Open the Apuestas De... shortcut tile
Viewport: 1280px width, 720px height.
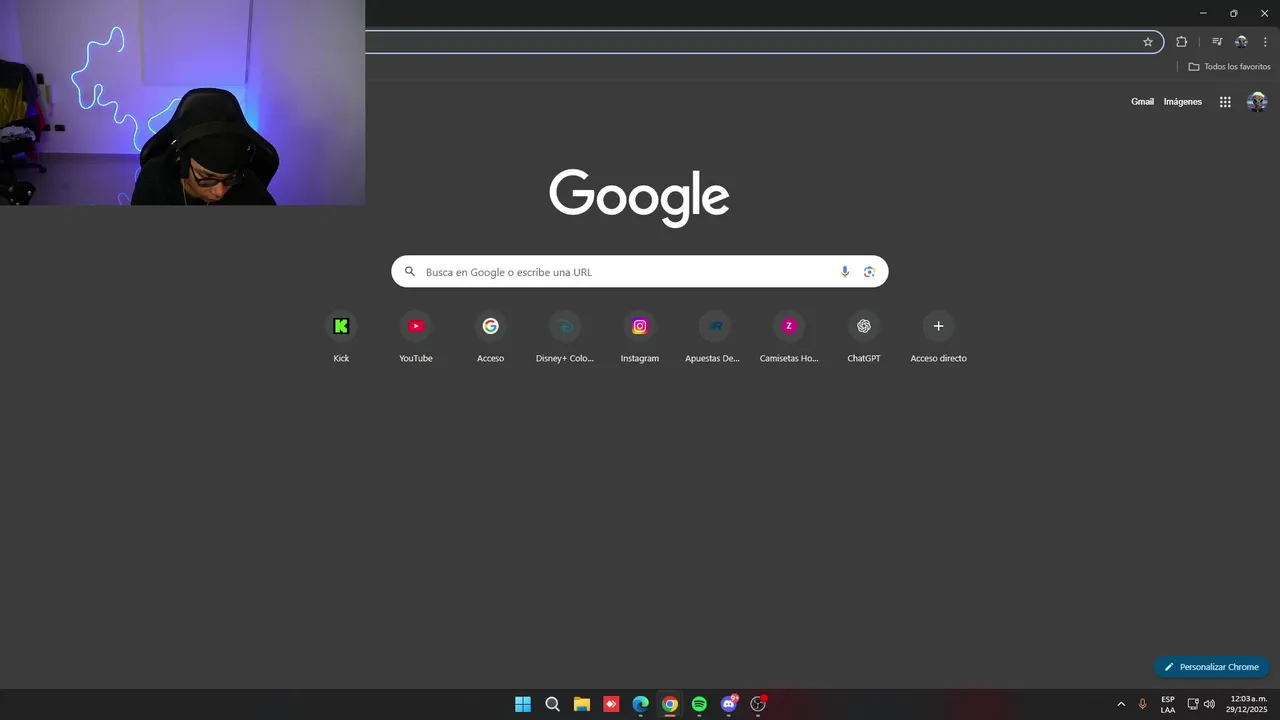coord(714,337)
